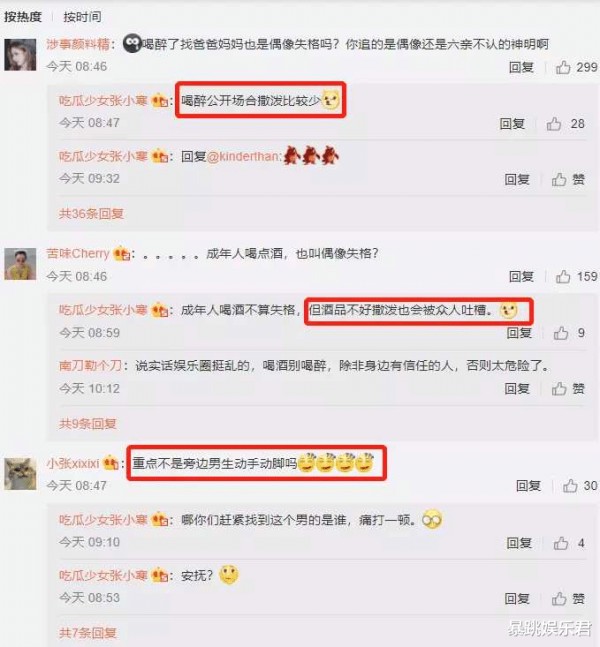600x647 pixels.
Task: Reply to the first comment at 08:46
Action: point(521,67)
